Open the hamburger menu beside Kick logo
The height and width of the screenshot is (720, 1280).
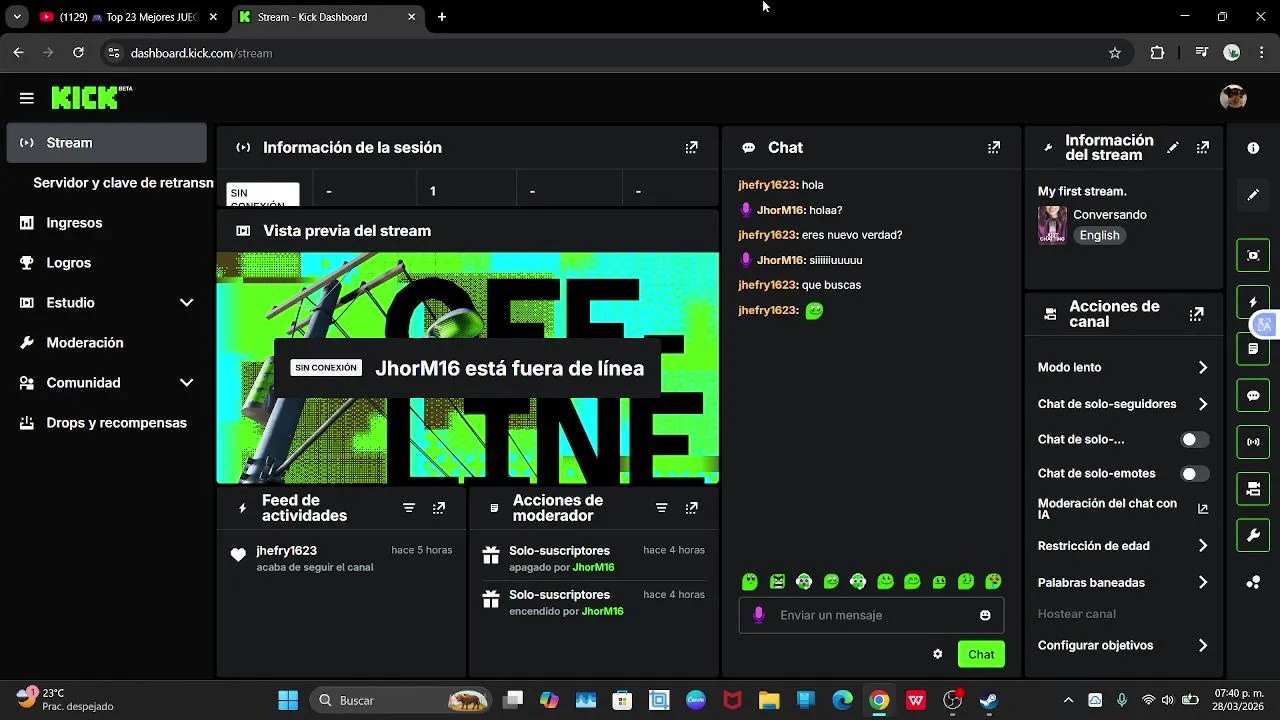pyautogui.click(x=27, y=98)
